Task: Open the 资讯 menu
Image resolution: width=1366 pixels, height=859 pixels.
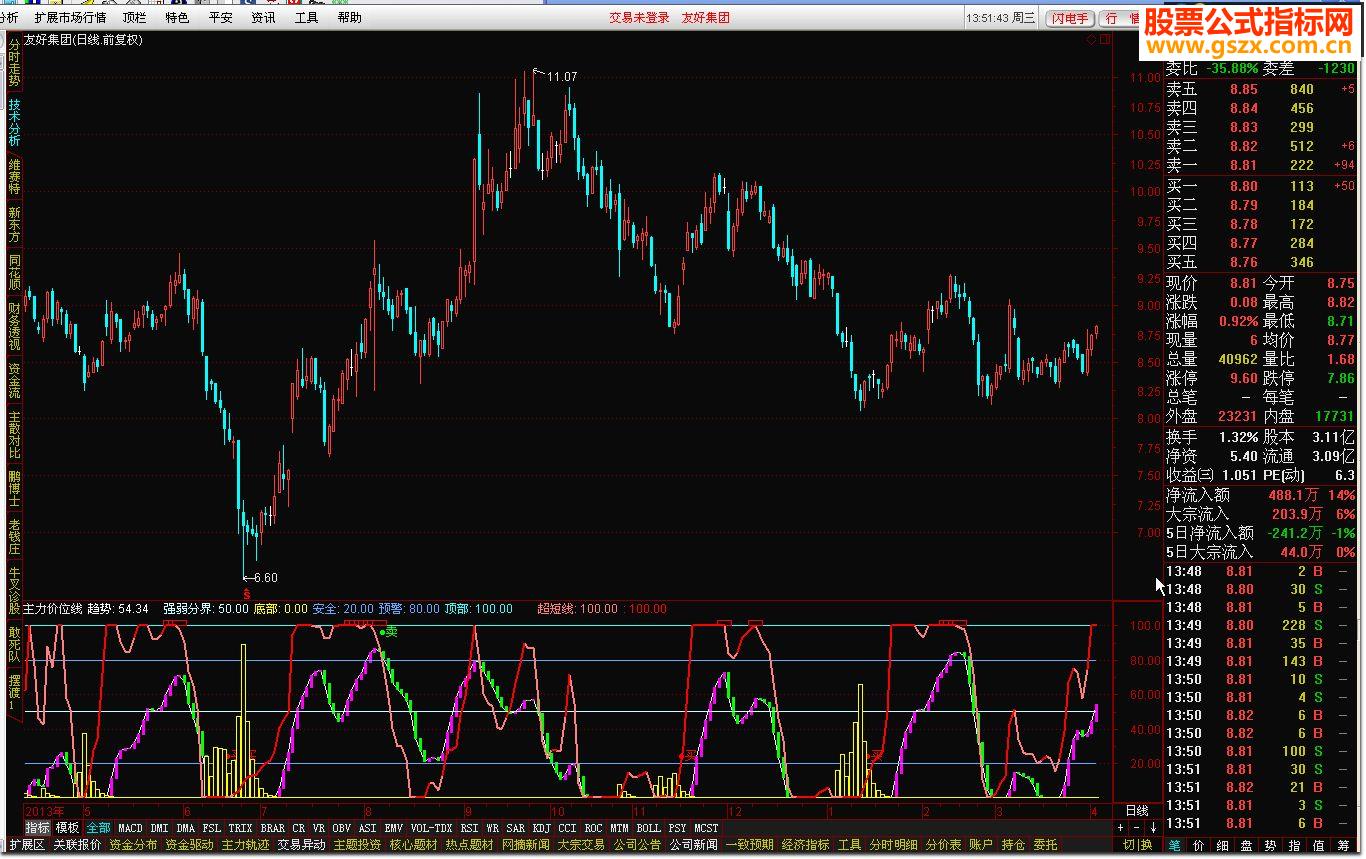Action: click(x=263, y=17)
